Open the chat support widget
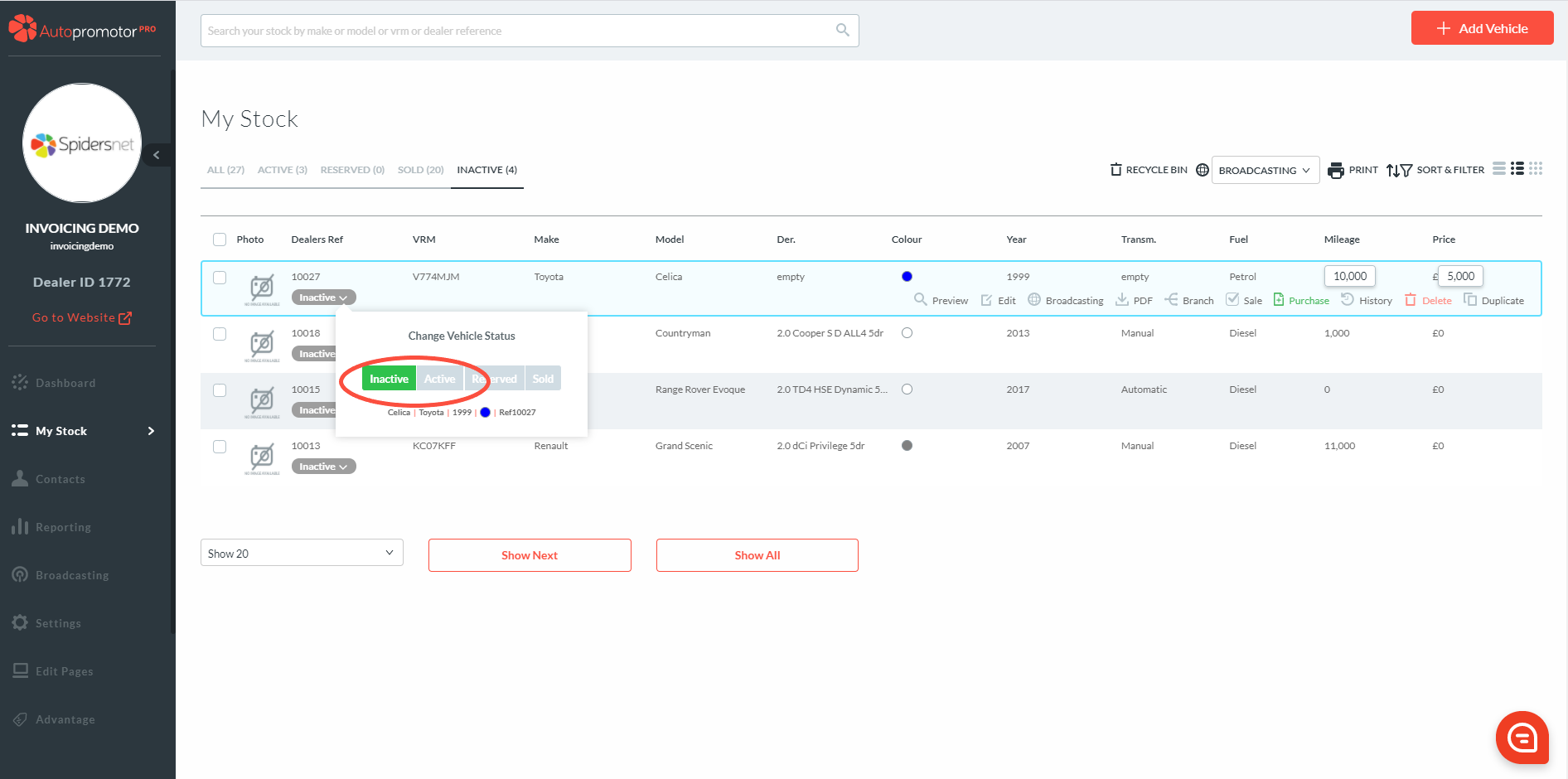The image size is (1568, 779). pos(1522,737)
